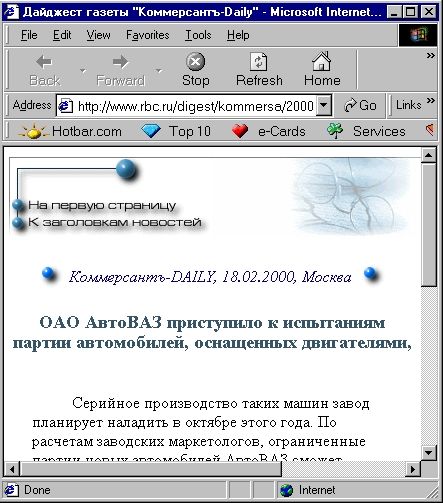Expand the Links toolbar chevron

tap(431, 100)
